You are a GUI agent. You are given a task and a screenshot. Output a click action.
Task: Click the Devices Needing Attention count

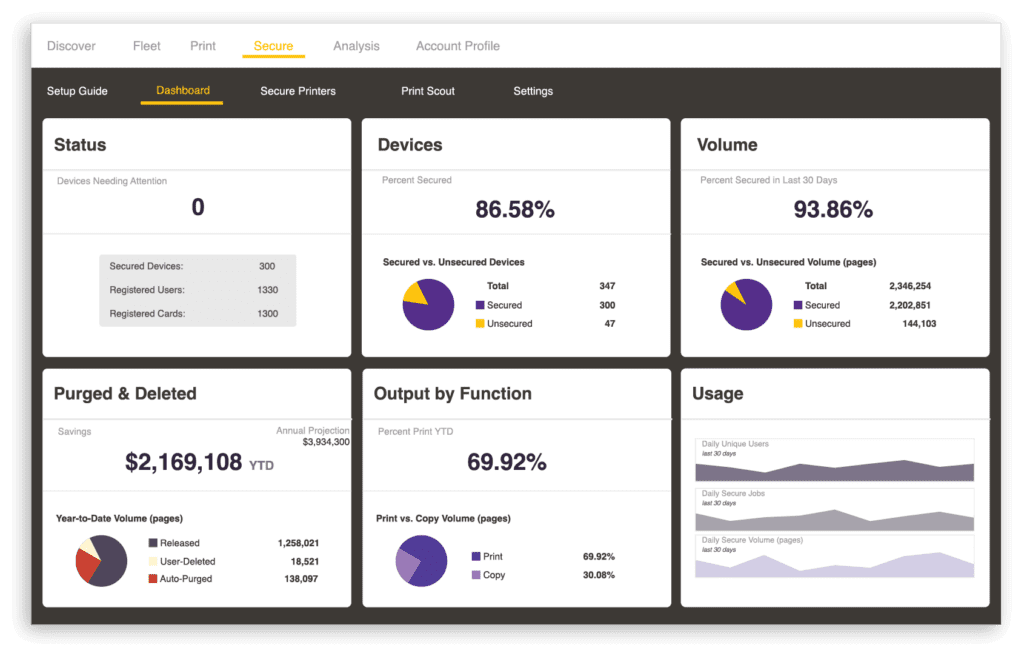pos(197,207)
